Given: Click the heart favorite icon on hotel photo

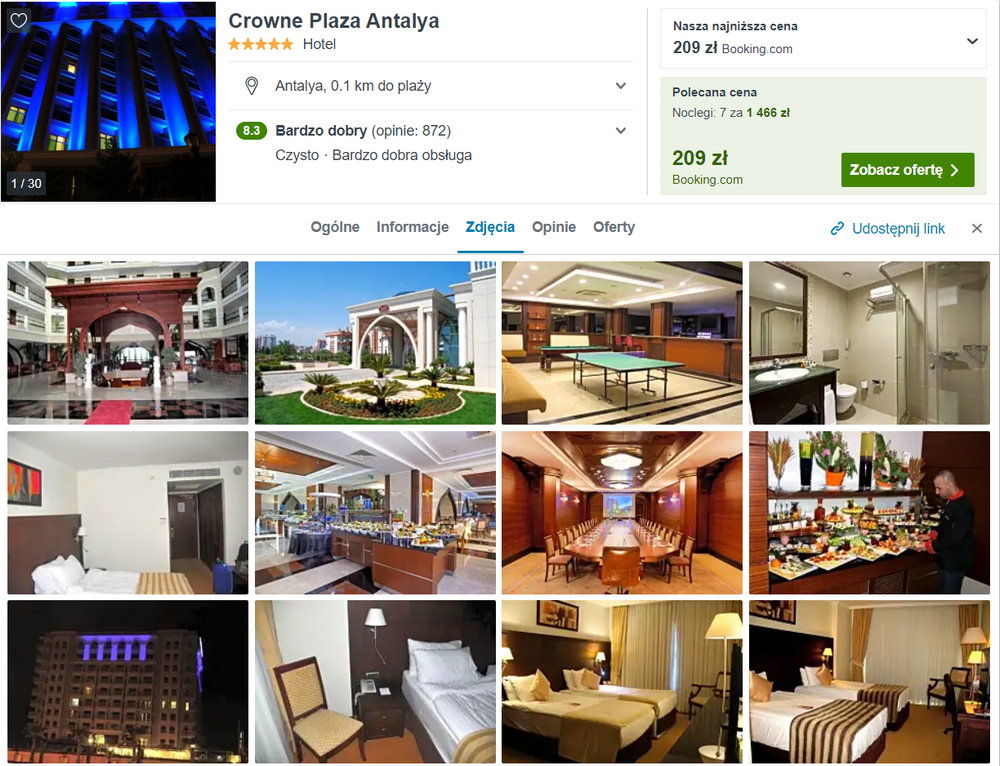Looking at the screenshot, I should 18,20.
